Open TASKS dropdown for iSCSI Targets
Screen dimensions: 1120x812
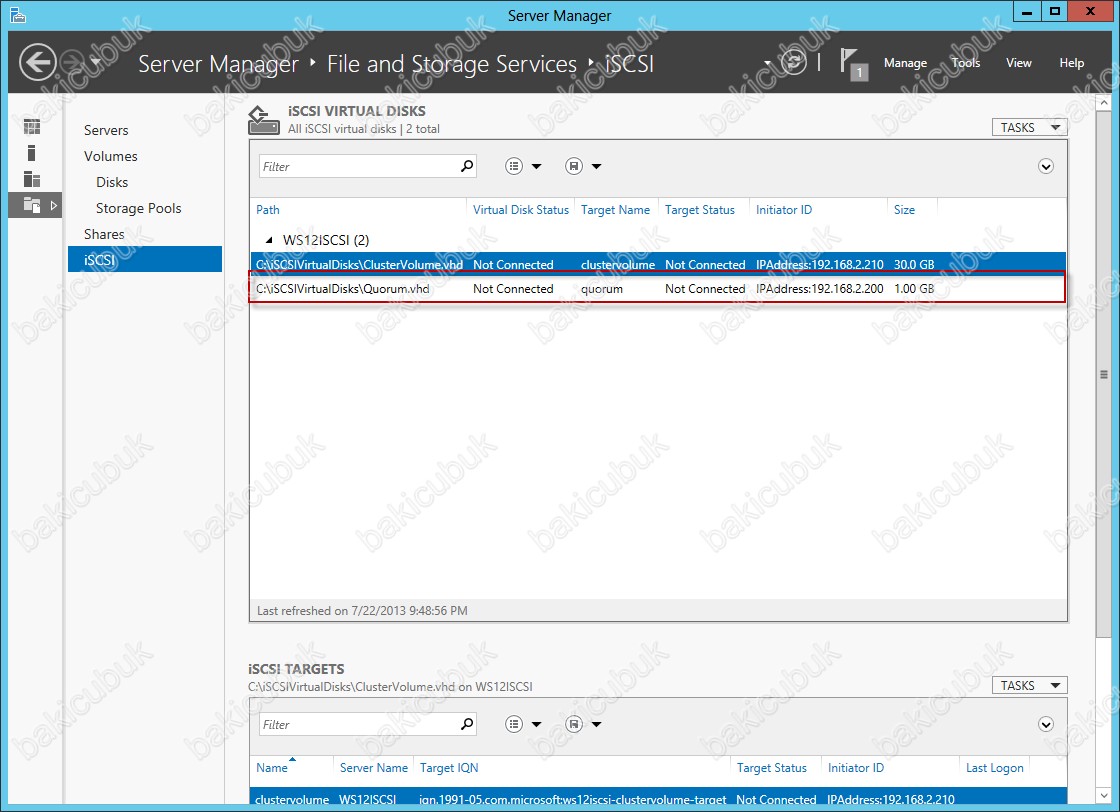(x=1029, y=685)
